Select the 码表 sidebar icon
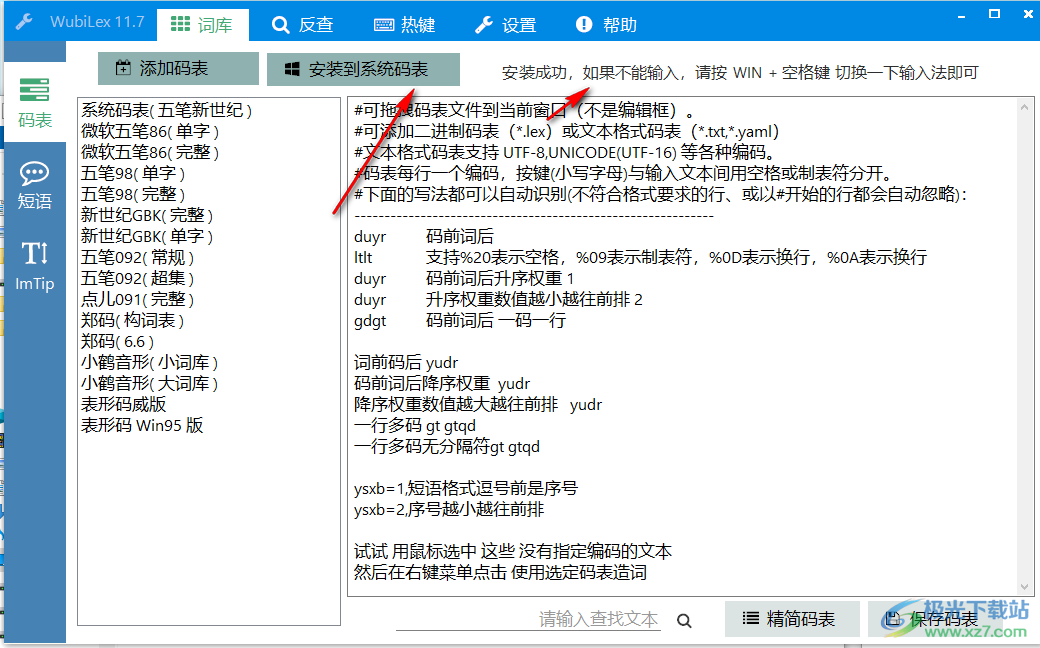The height and width of the screenshot is (648, 1040). point(36,104)
